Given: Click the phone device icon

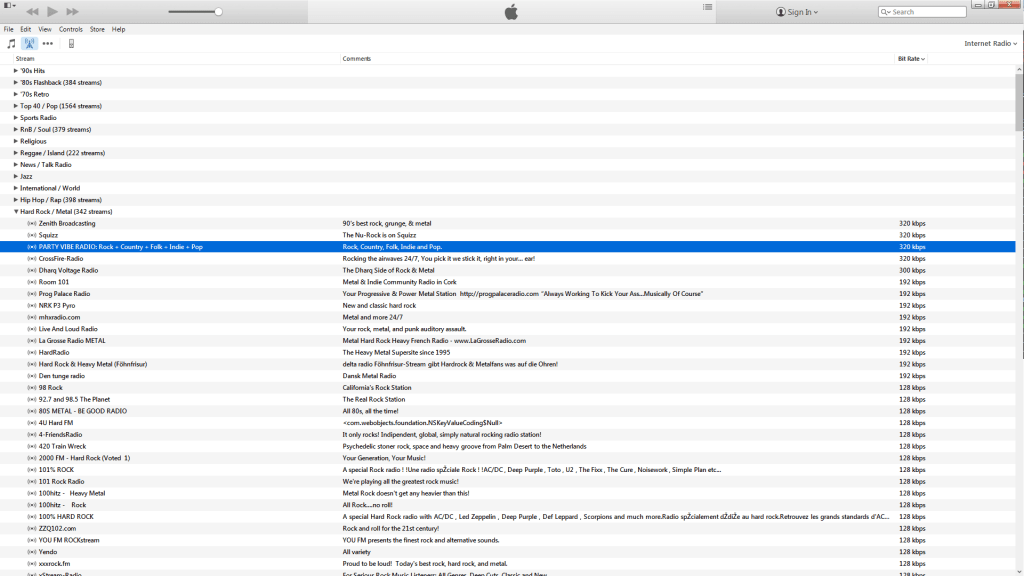Looking at the screenshot, I should point(71,44).
